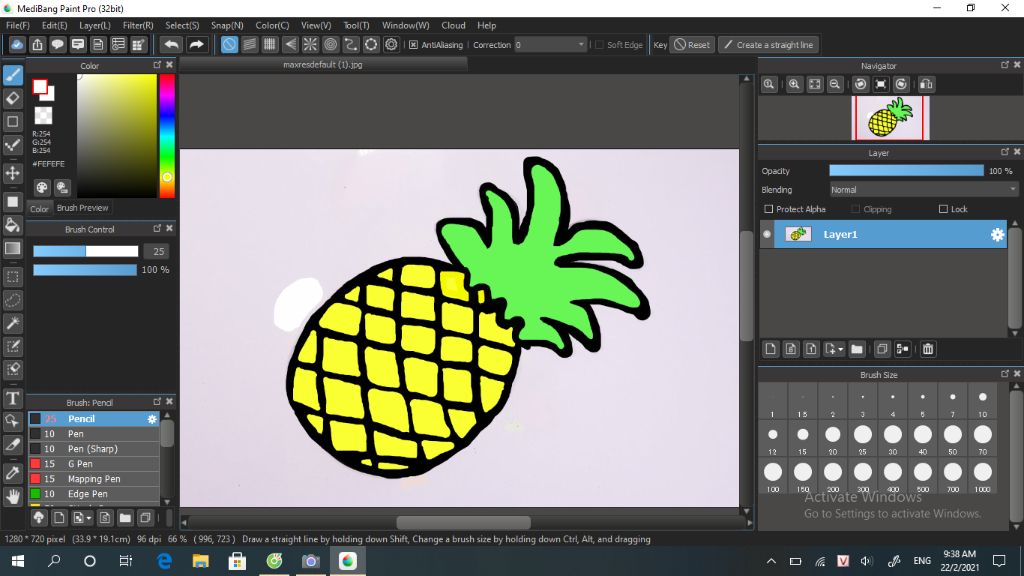Open the Snap menu

coord(227,25)
